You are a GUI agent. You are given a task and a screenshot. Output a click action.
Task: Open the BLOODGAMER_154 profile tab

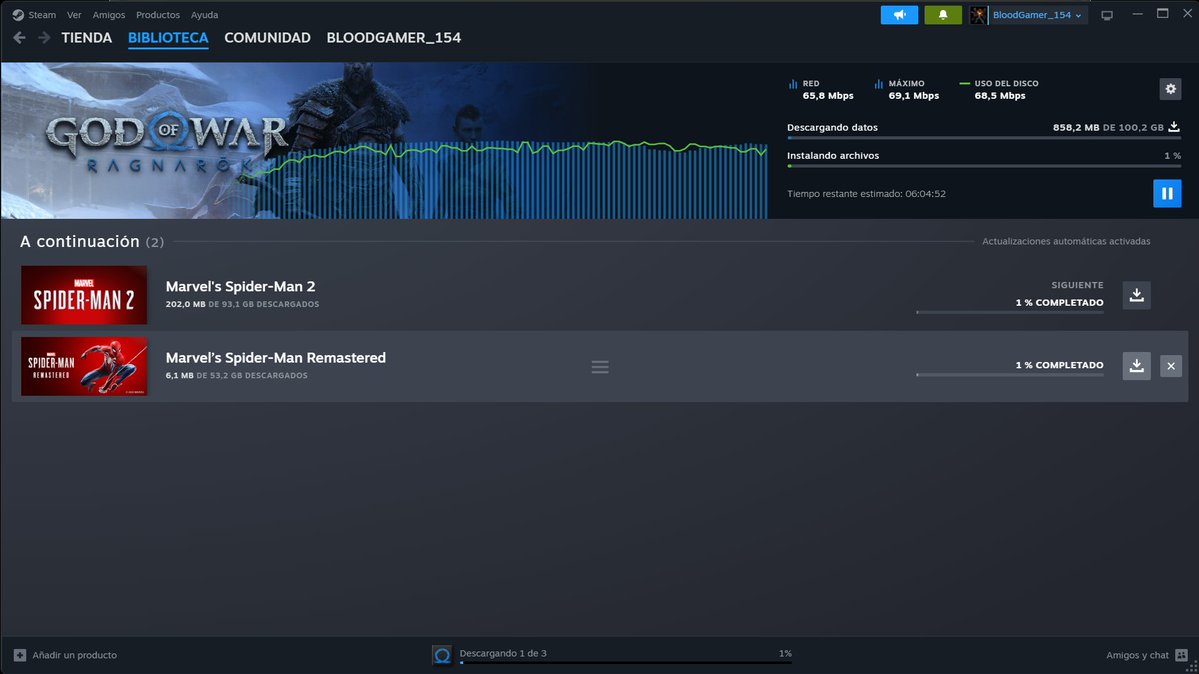pos(394,37)
